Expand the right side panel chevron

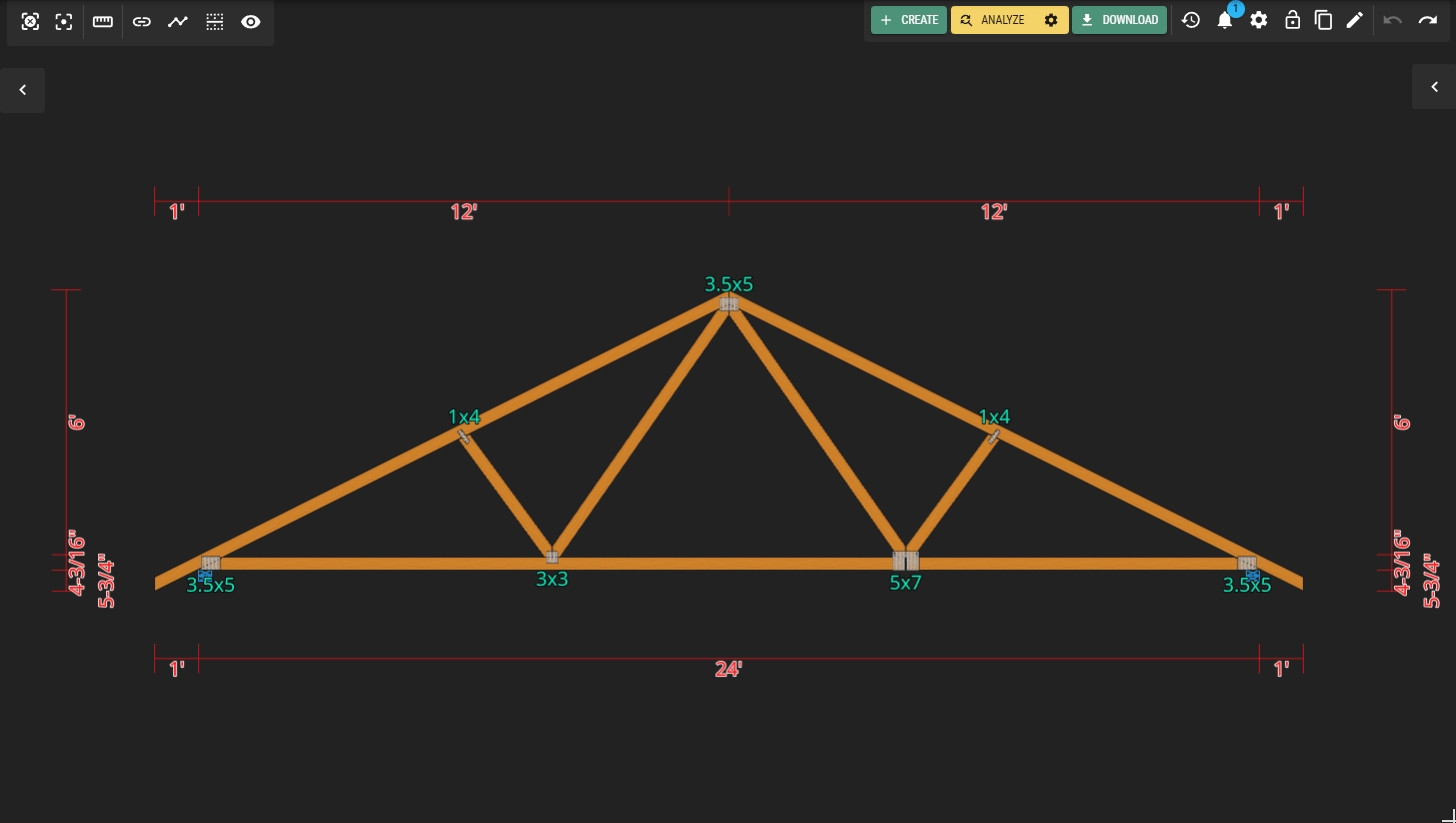pos(1434,88)
